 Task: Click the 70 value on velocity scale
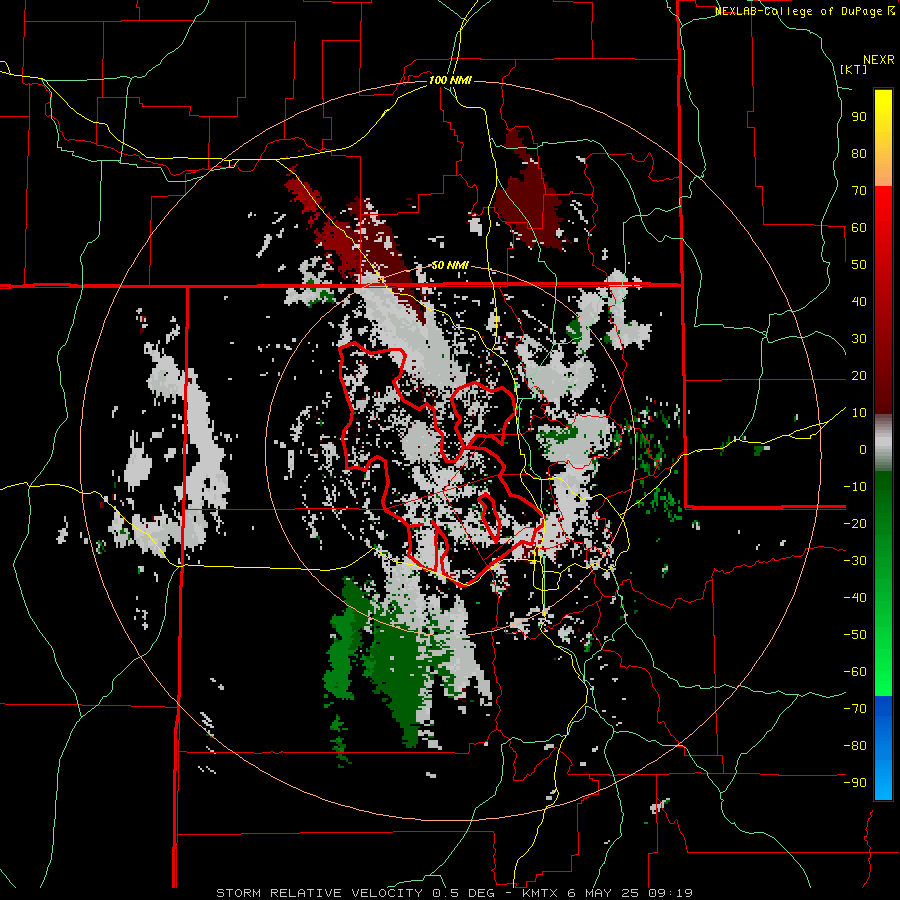[x=859, y=191]
